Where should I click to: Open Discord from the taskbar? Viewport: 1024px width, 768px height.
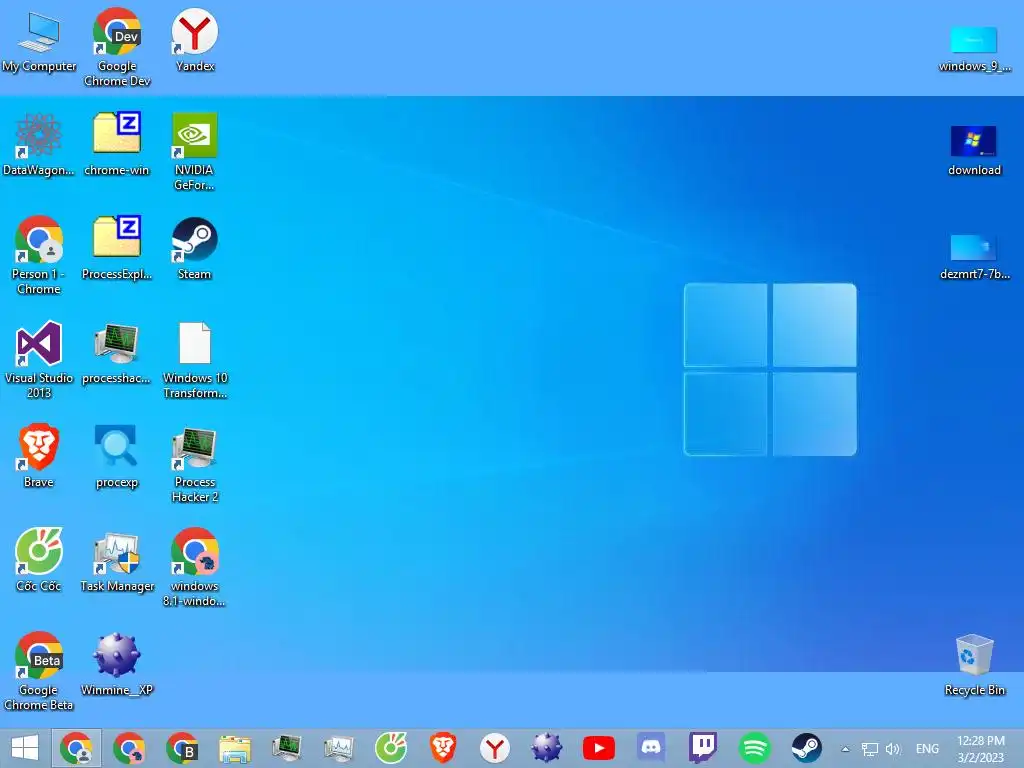650,748
